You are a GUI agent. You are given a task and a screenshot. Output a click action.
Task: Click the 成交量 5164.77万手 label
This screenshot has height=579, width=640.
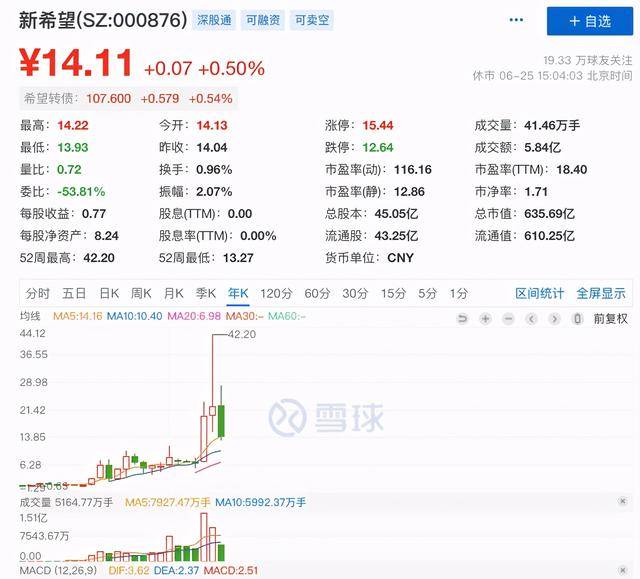66,502
